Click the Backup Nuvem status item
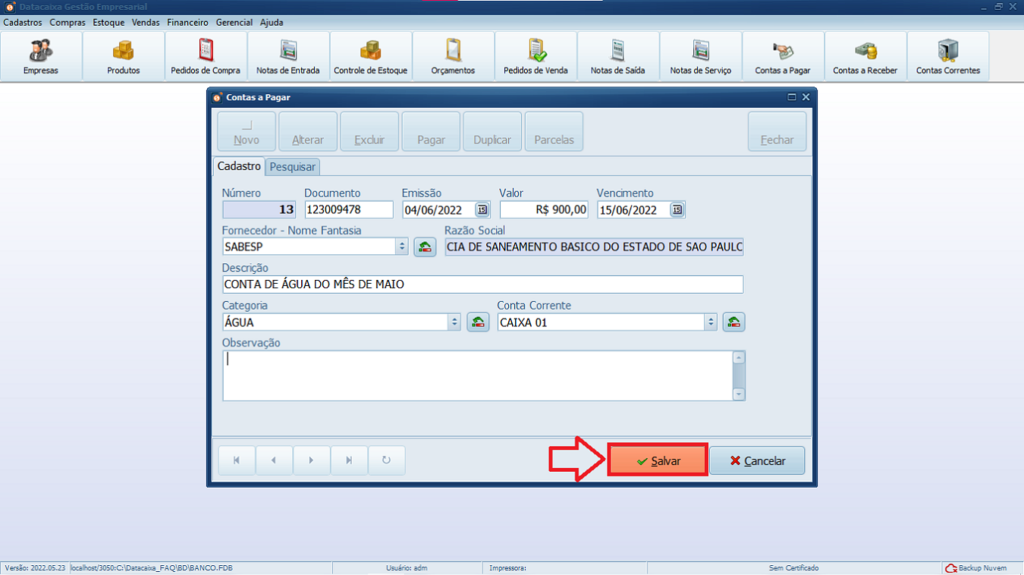 (976, 568)
